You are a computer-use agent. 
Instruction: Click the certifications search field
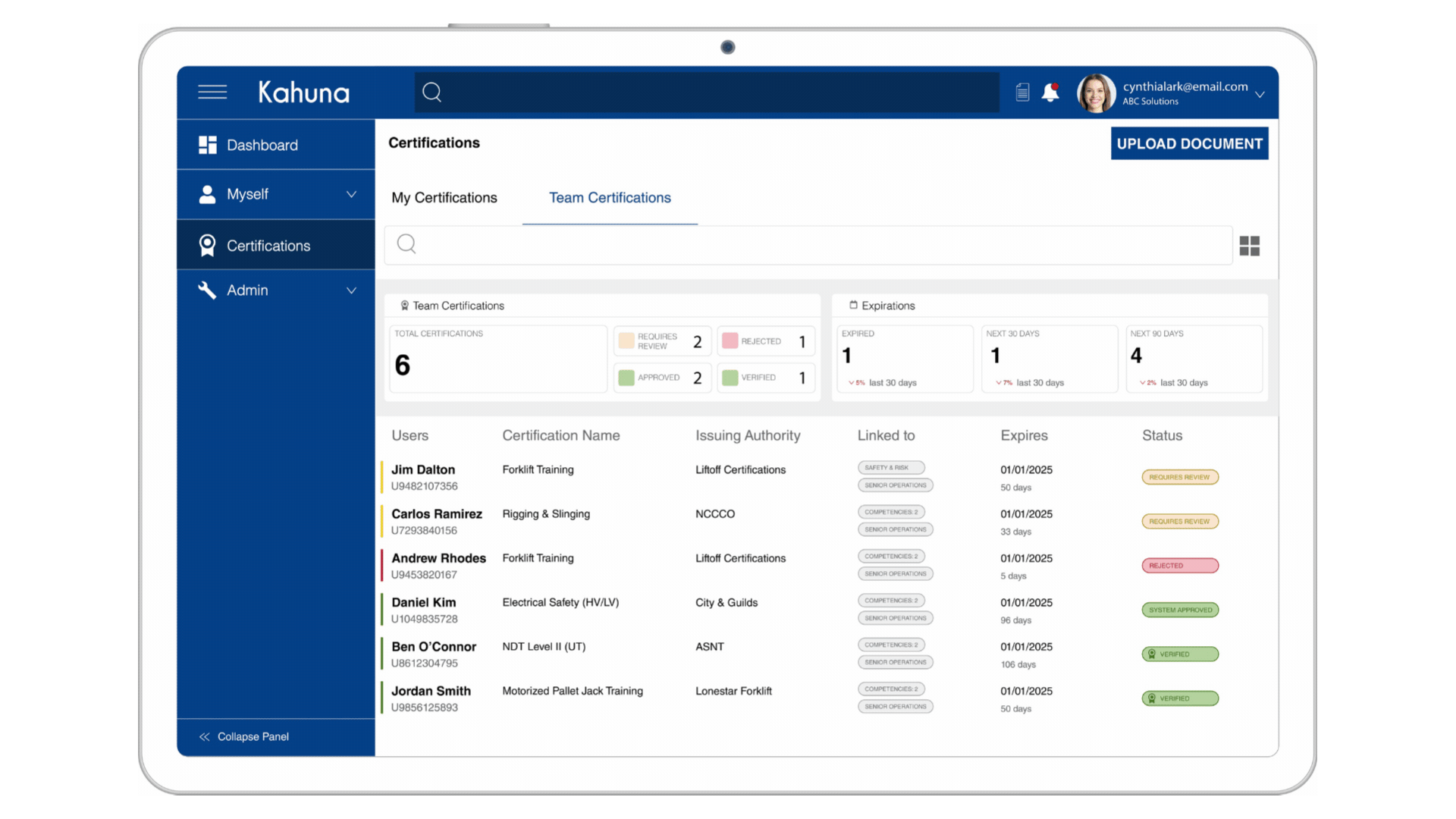point(808,244)
